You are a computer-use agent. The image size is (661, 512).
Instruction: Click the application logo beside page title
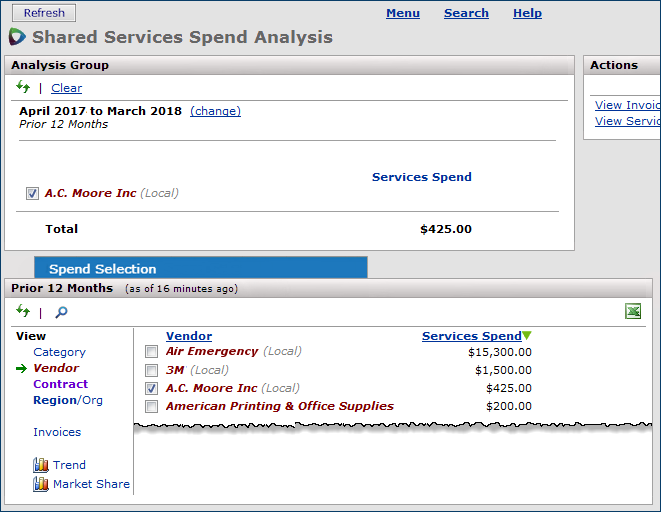[x=17, y=37]
